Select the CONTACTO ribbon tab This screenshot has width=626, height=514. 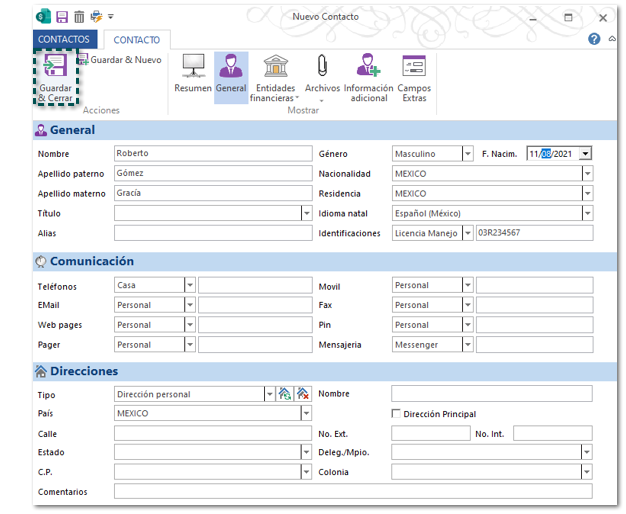tap(137, 40)
